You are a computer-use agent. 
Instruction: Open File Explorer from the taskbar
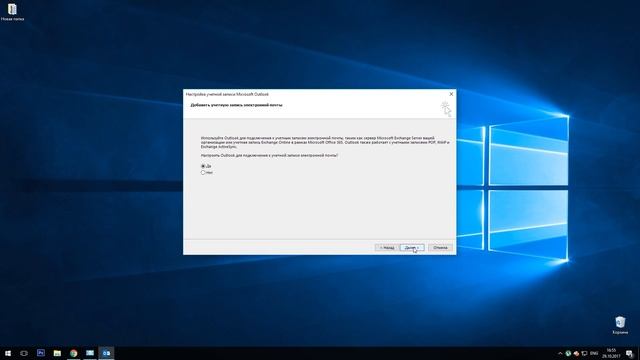57,353
